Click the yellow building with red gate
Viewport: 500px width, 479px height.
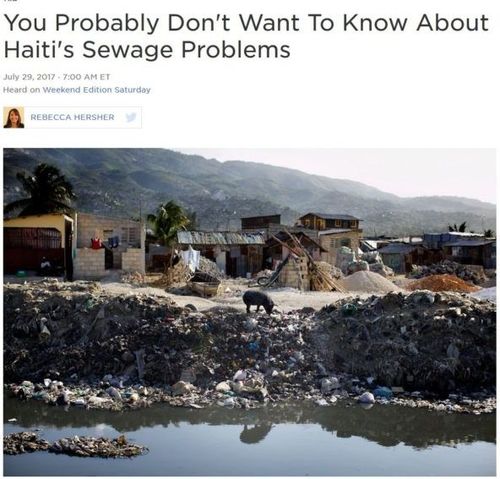[x=37, y=244]
